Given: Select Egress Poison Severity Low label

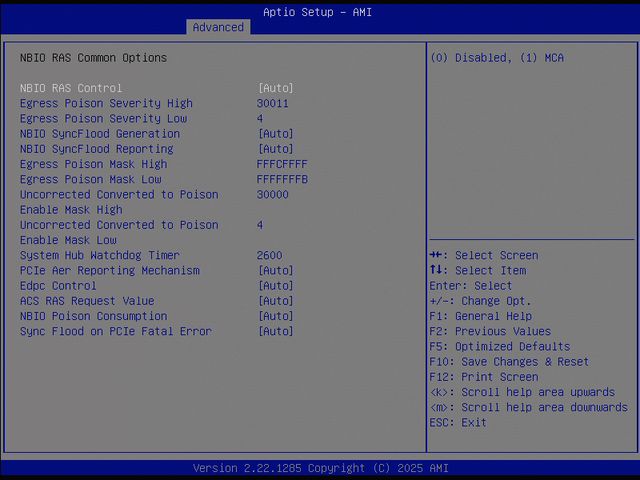Looking at the screenshot, I should 103,118.
